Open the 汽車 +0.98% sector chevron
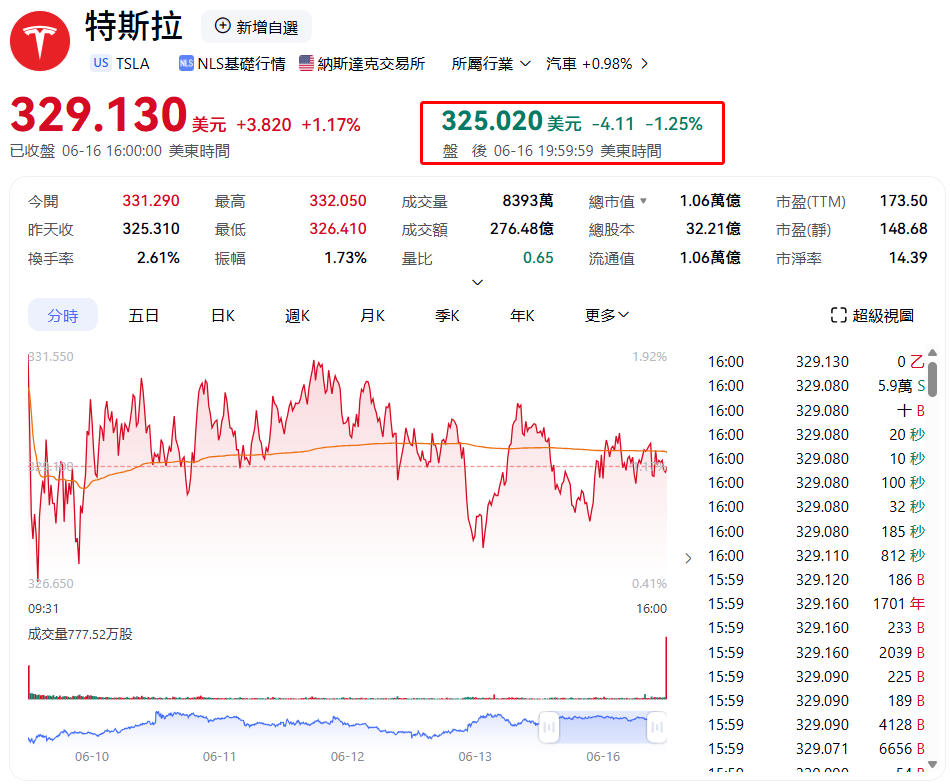 point(645,64)
